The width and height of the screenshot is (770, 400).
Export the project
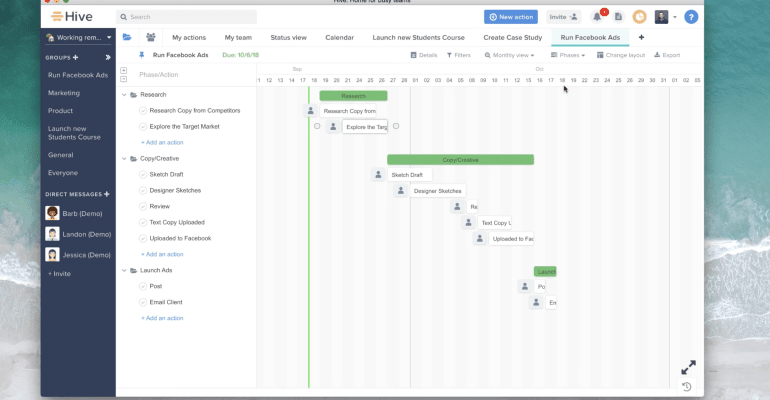point(667,55)
